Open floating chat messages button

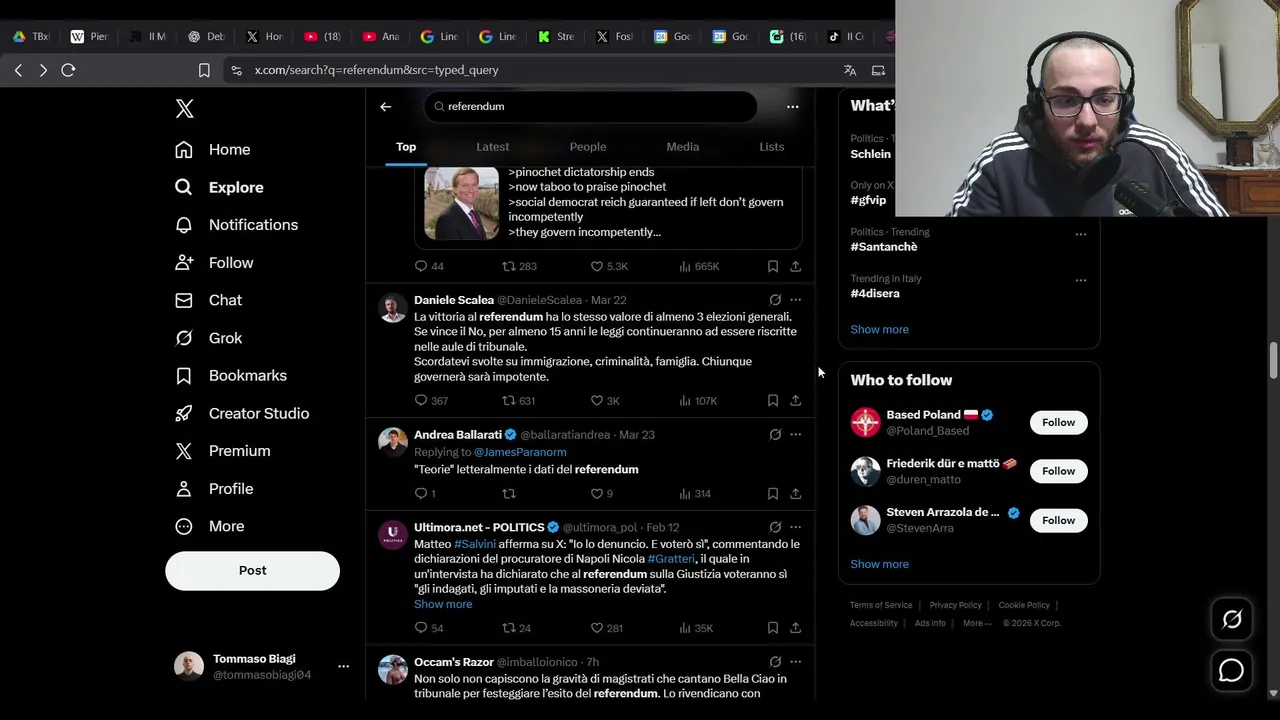[x=1232, y=670]
